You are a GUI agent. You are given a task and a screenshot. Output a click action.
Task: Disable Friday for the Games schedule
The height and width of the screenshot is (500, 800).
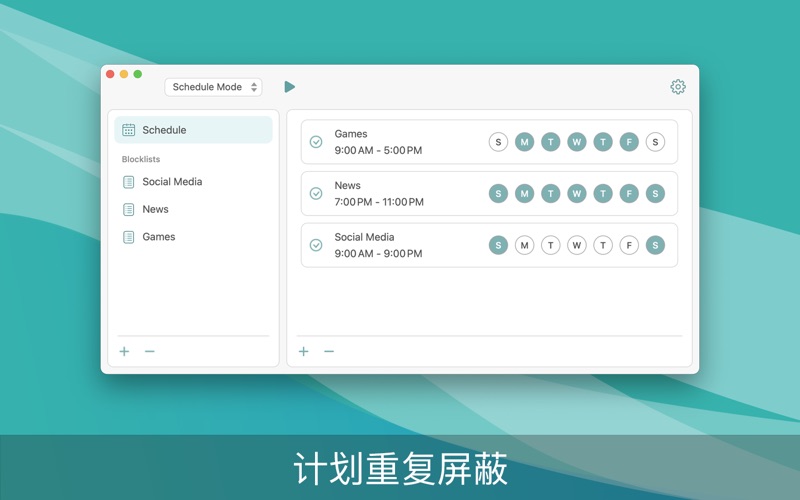pos(629,142)
